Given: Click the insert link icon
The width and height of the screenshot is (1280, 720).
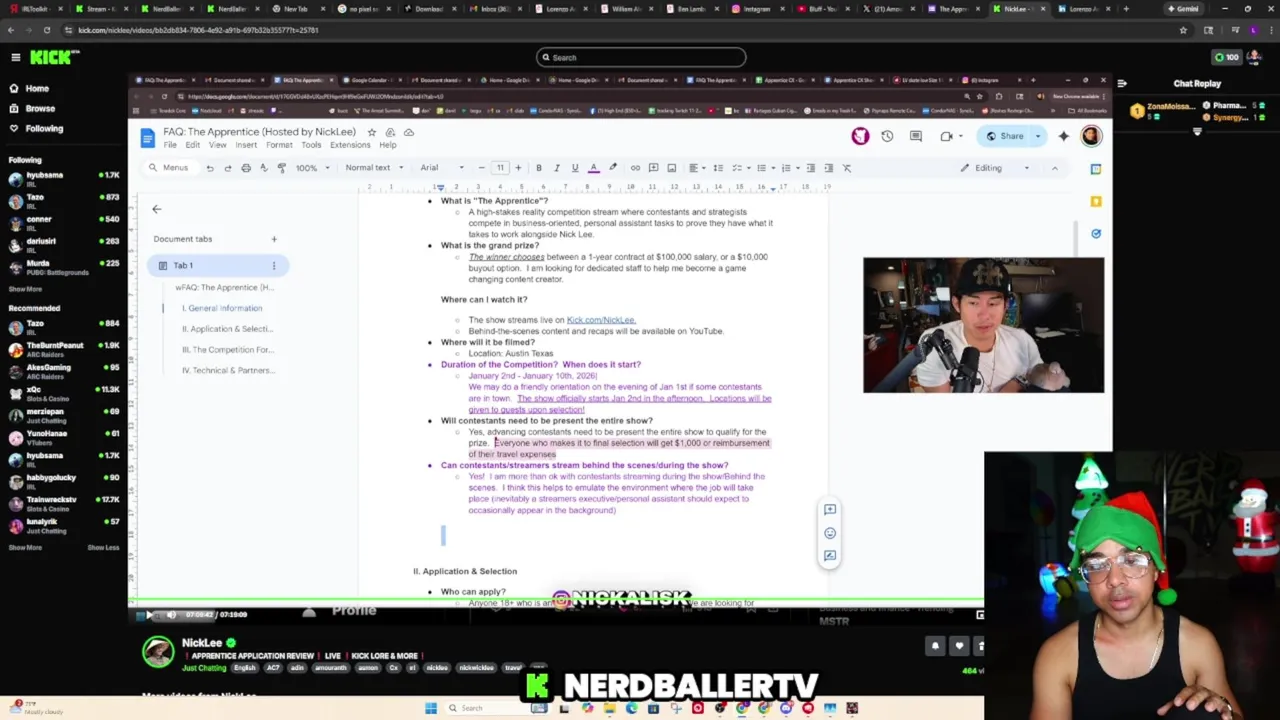Looking at the screenshot, I should pos(635,168).
